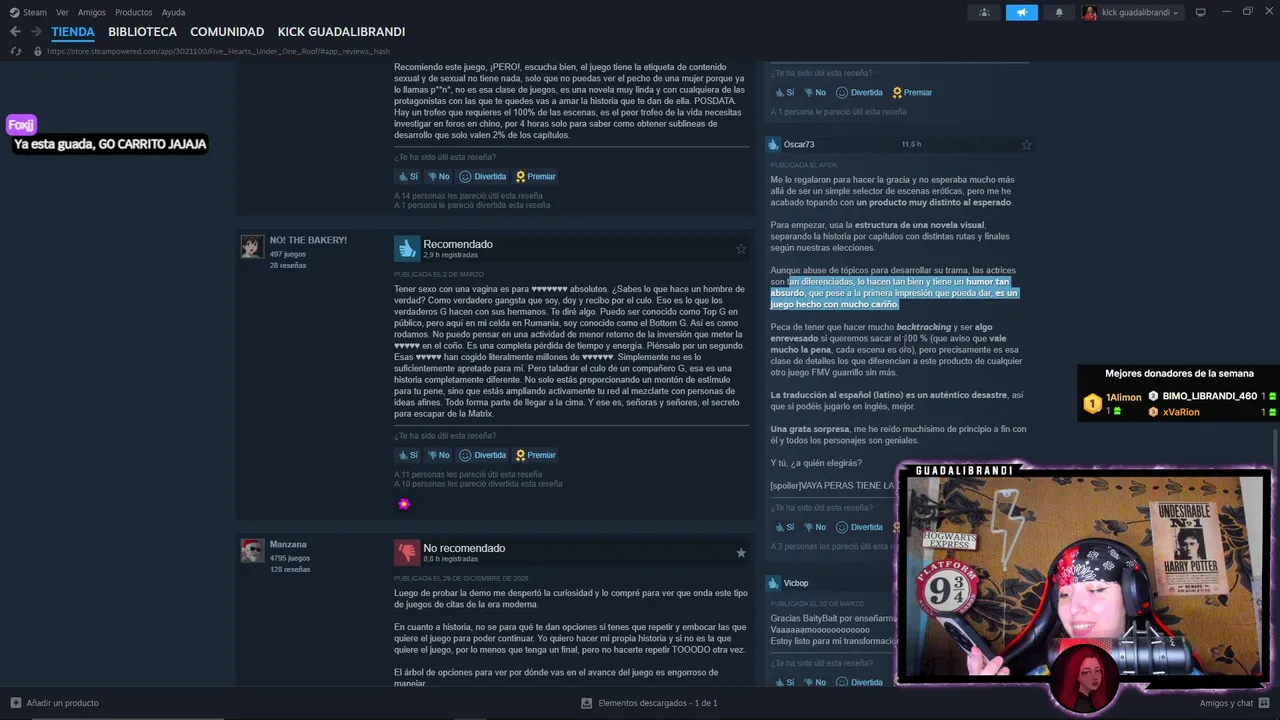Image resolution: width=1280 pixels, height=720 pixels.
Task: Open Manzana's avatar
Action: pos(252,551)
